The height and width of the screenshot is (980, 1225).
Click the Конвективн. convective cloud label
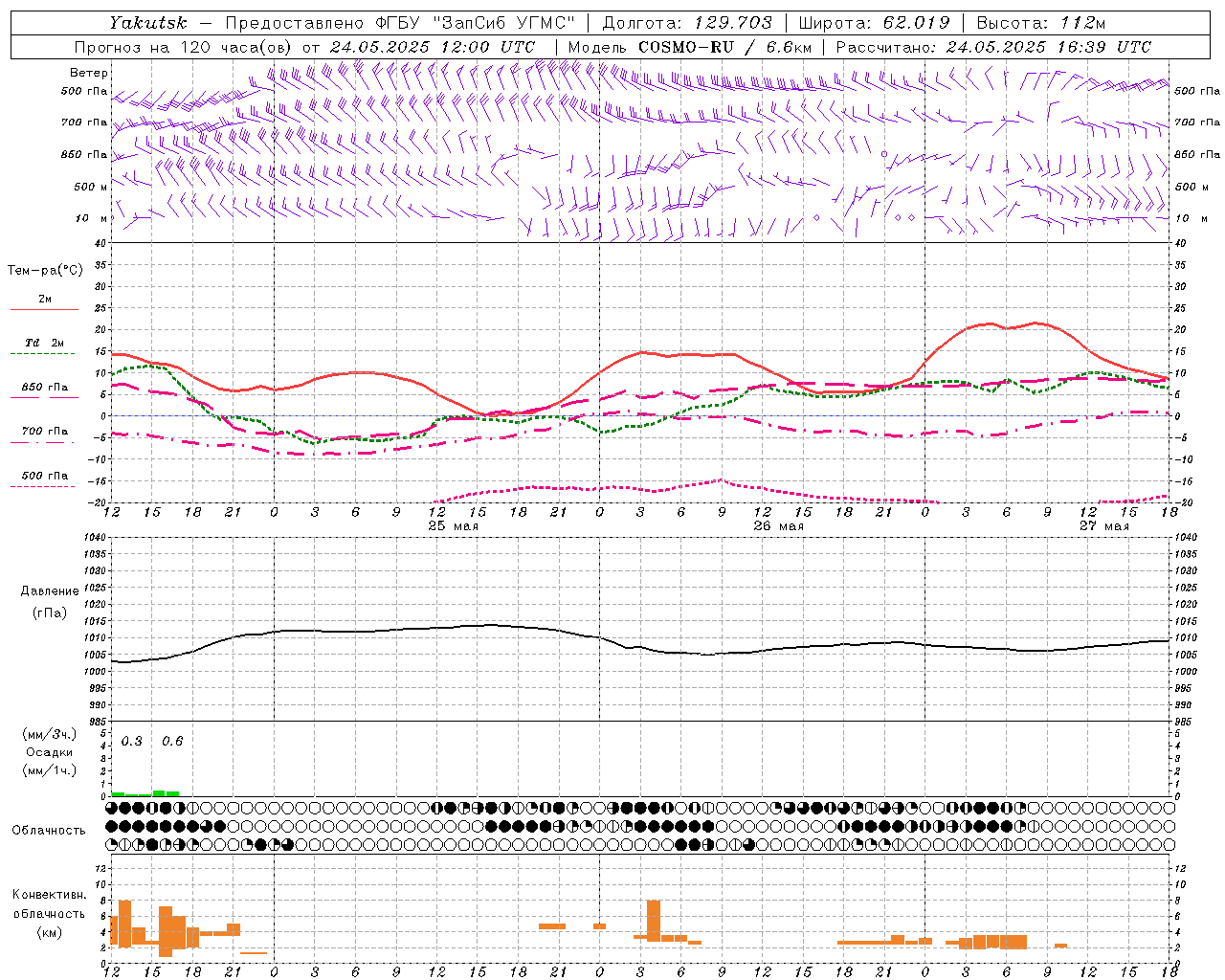(x=50, y=895)
